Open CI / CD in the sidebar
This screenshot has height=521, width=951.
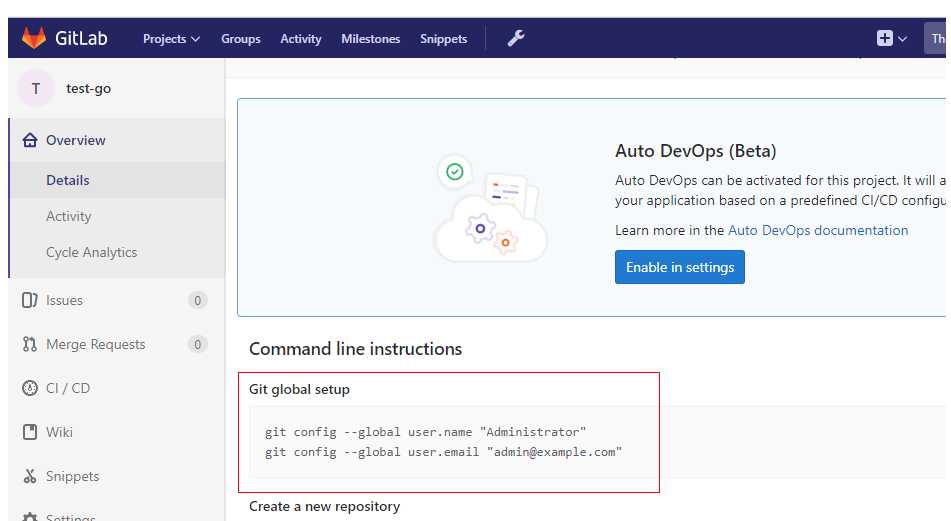pyautogui.click(x=68, y=388)
